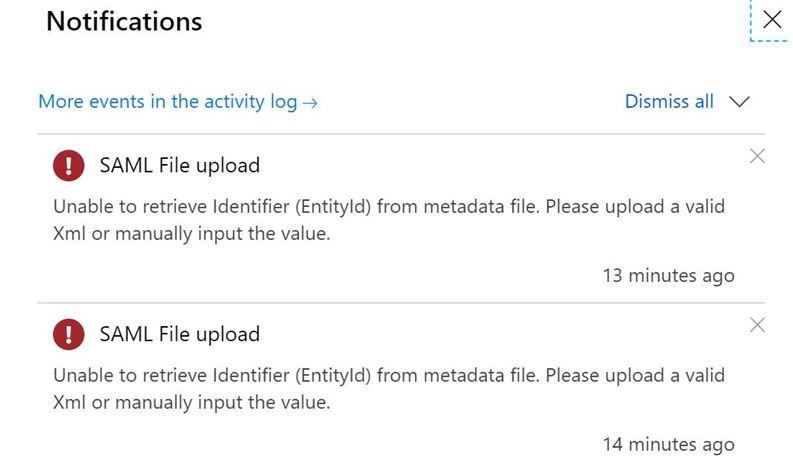This screenshot has height=467, width=793.
Task: Open More events in the activity log
Action: click(178, 102)
